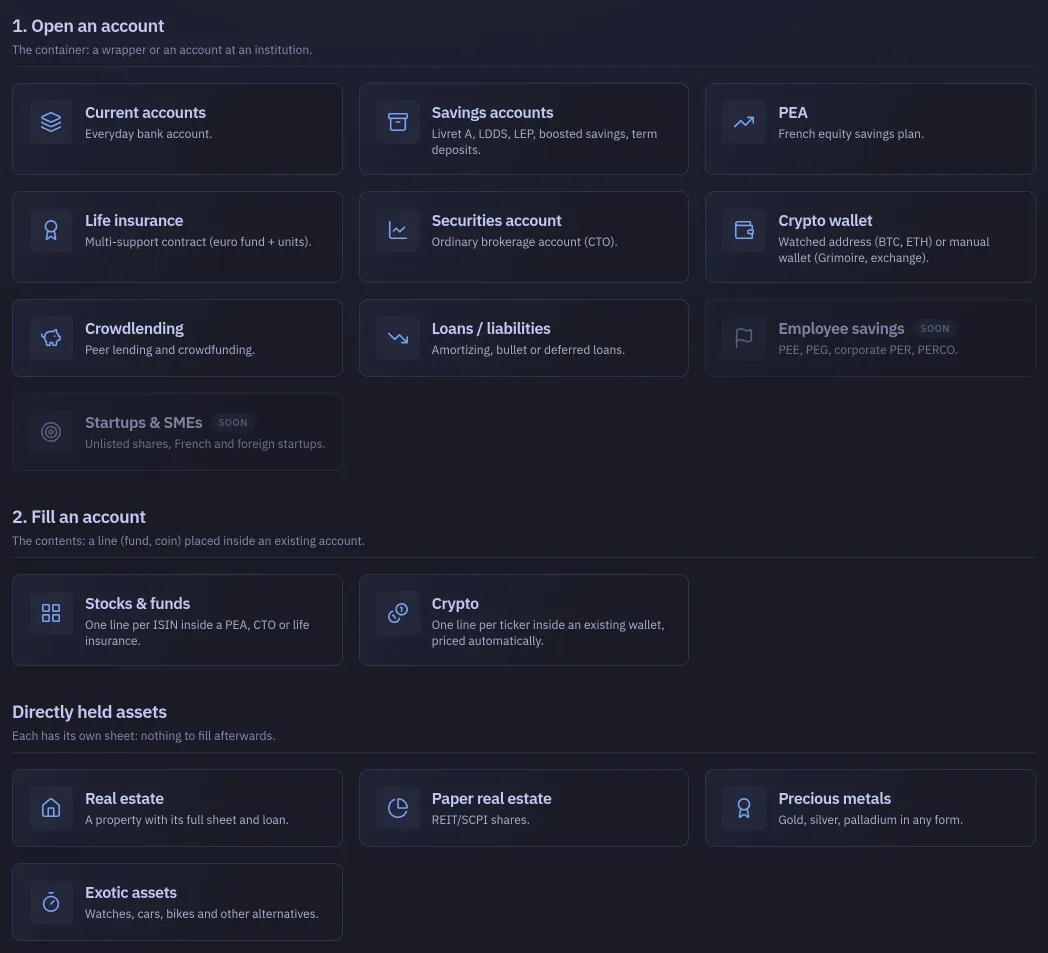Click the trending-down icon on Loans / liabilities
Screen dimensions: 1048x953
pyautogui.click(x=398, y=338)
